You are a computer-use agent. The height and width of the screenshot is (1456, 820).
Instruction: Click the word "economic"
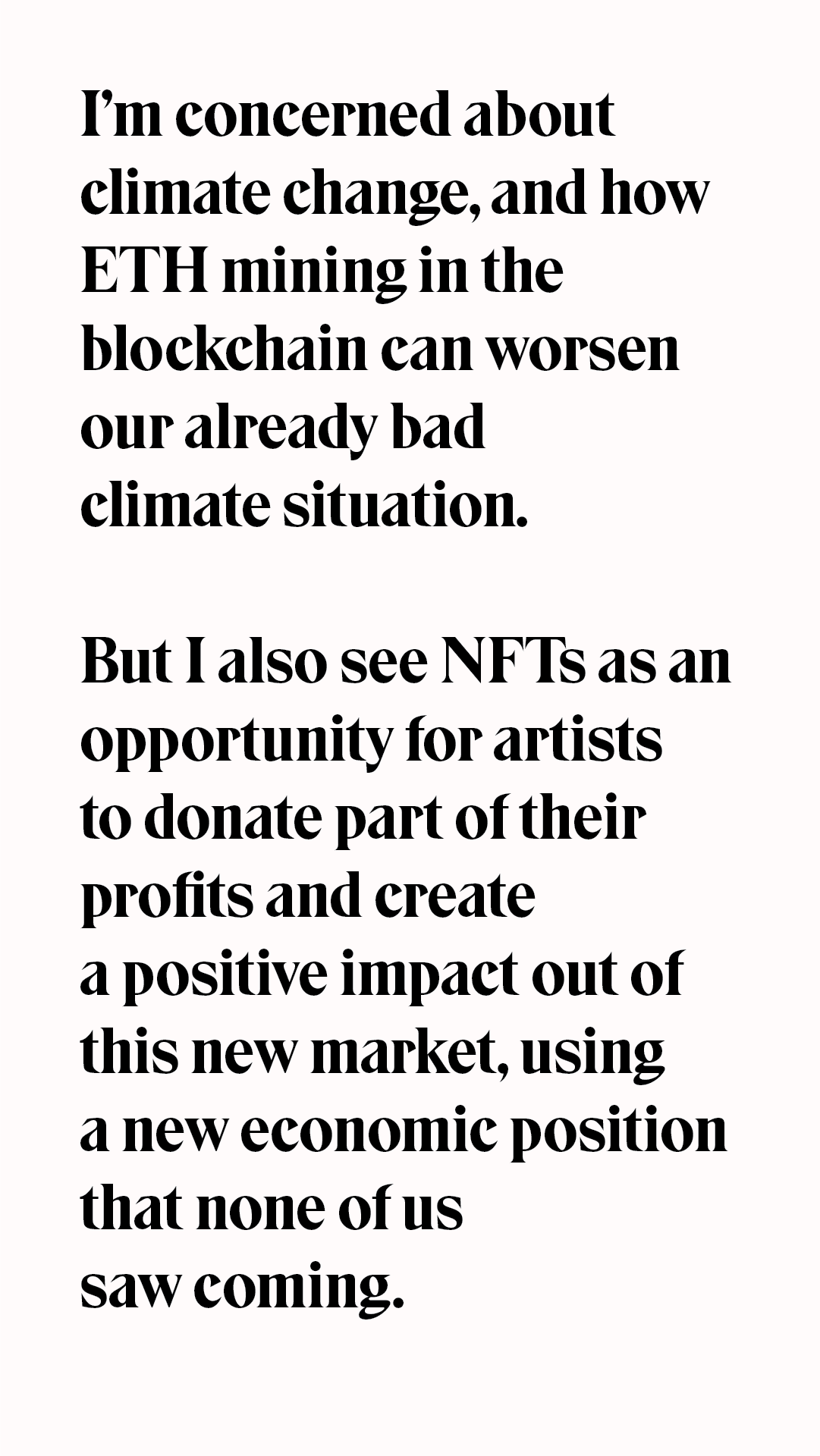368,1131
